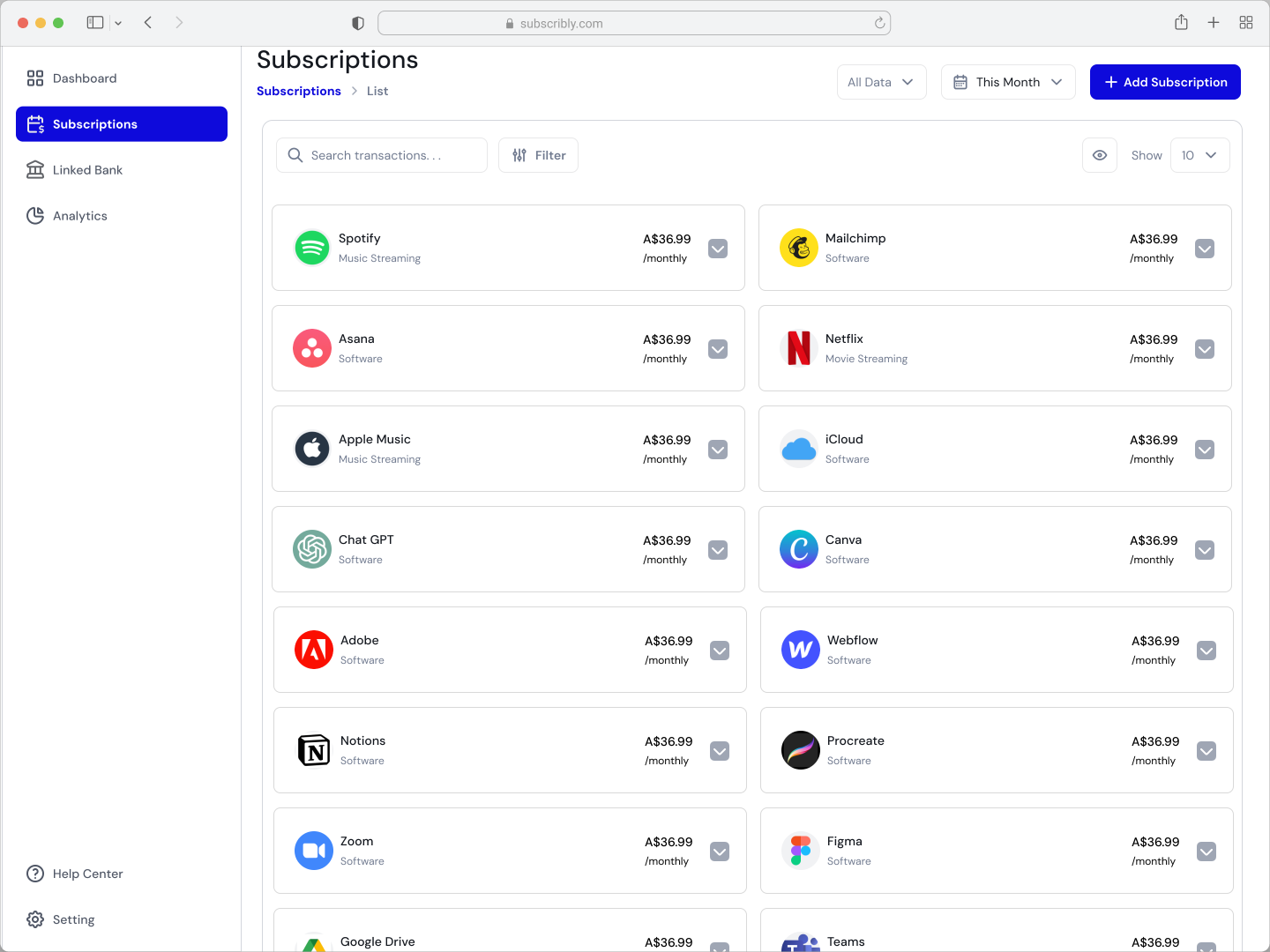
Task: Reload page with the refresh icon
Action: point(879,23)
